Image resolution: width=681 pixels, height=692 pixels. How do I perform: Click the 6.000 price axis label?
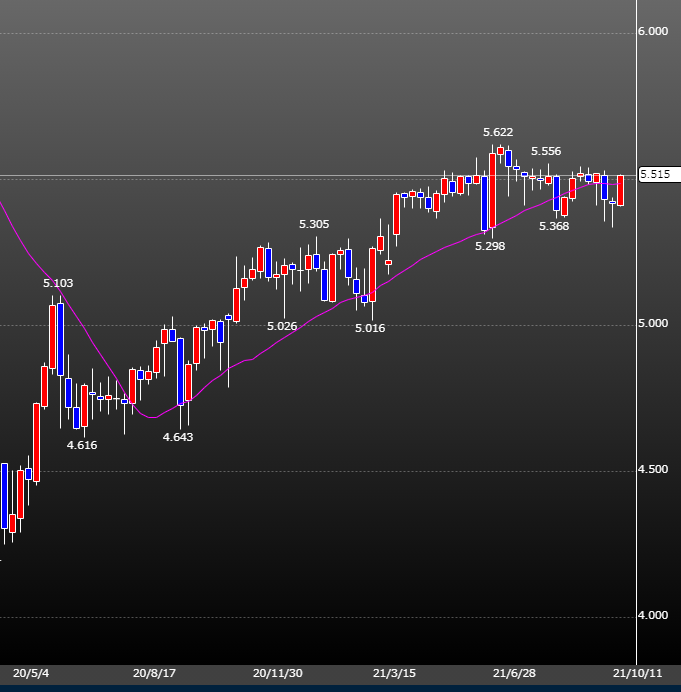tap(653, 31)
